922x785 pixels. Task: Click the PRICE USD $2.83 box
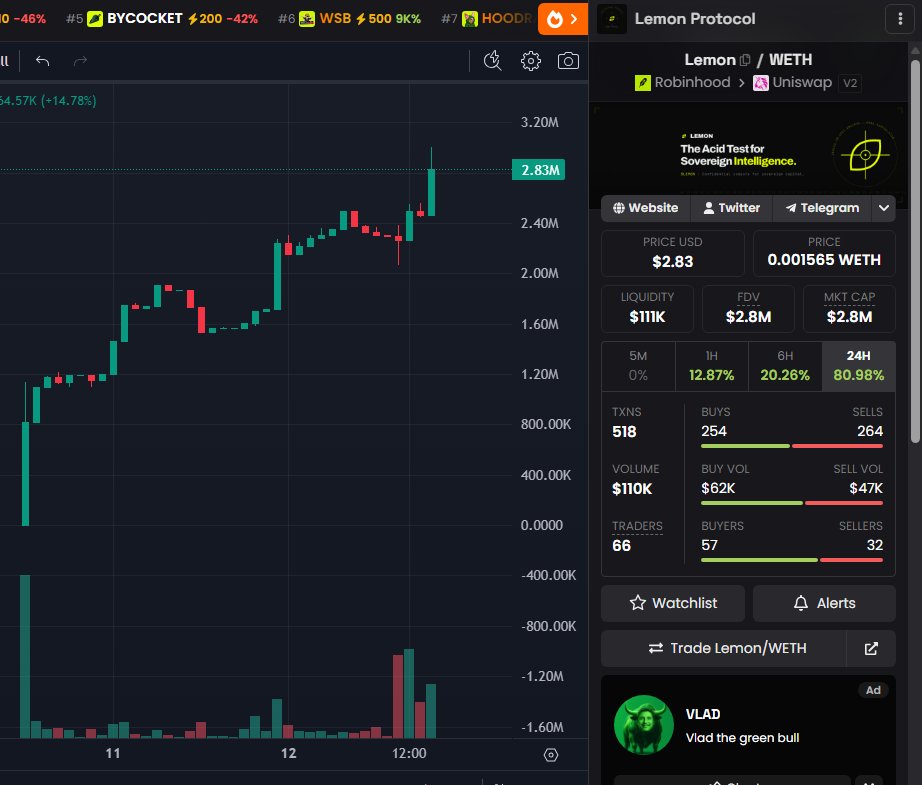pyautogui.click(x=673, y=253)
